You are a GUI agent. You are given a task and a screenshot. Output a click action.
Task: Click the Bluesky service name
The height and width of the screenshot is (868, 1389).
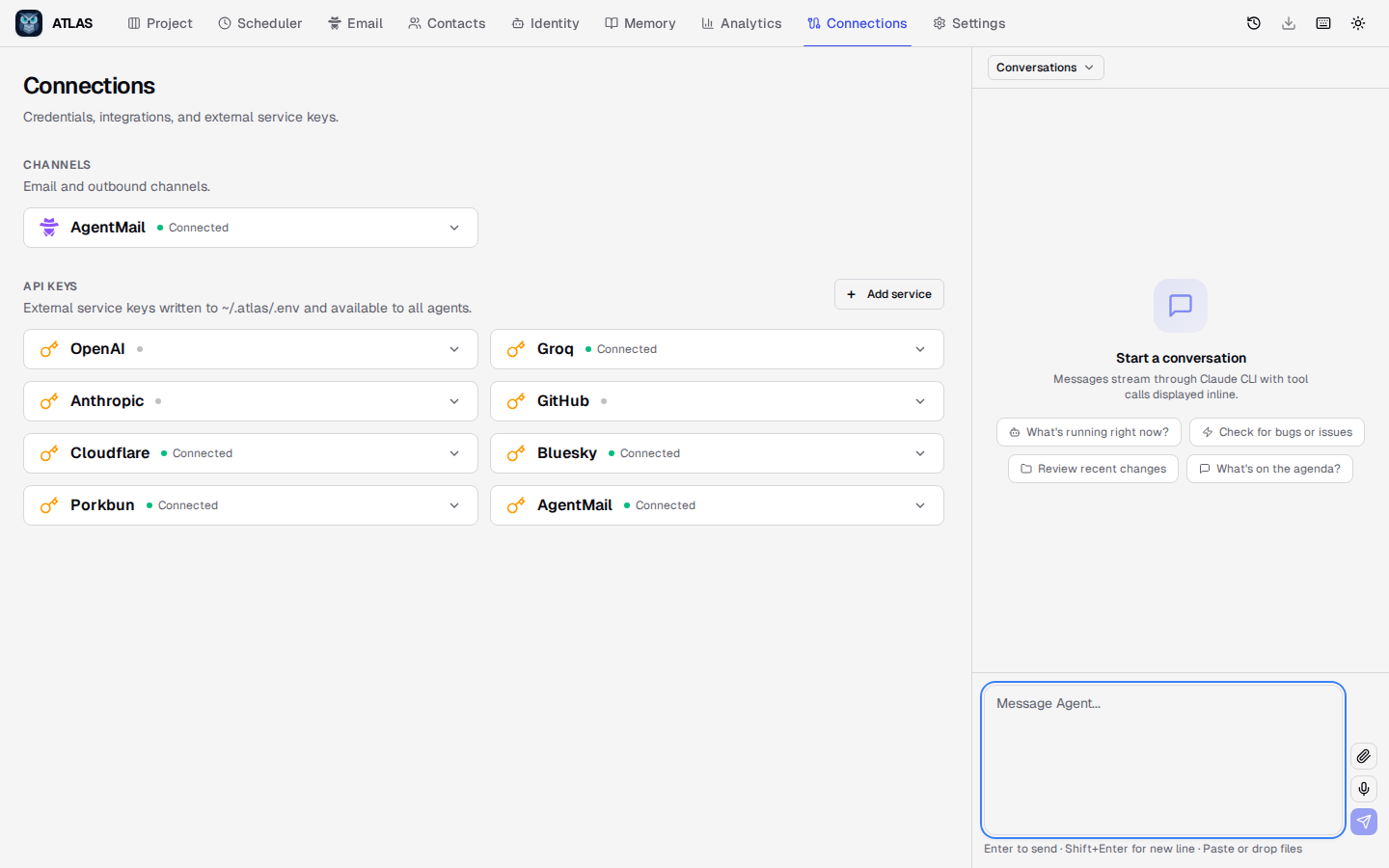pos(567,453)
